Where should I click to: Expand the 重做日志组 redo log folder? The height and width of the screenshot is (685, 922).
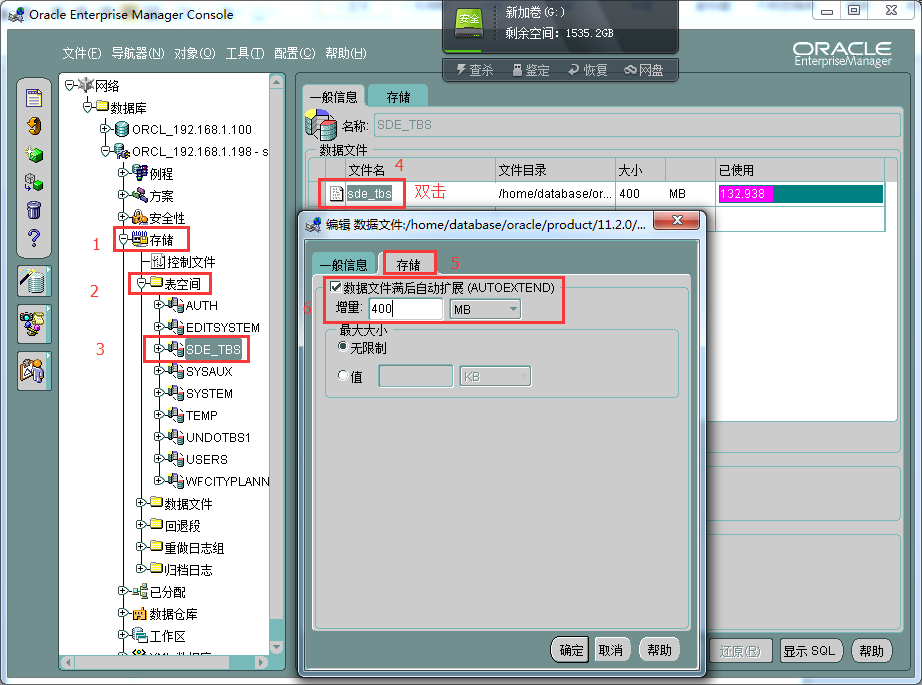pyautogui.click(x=141, y=547)
